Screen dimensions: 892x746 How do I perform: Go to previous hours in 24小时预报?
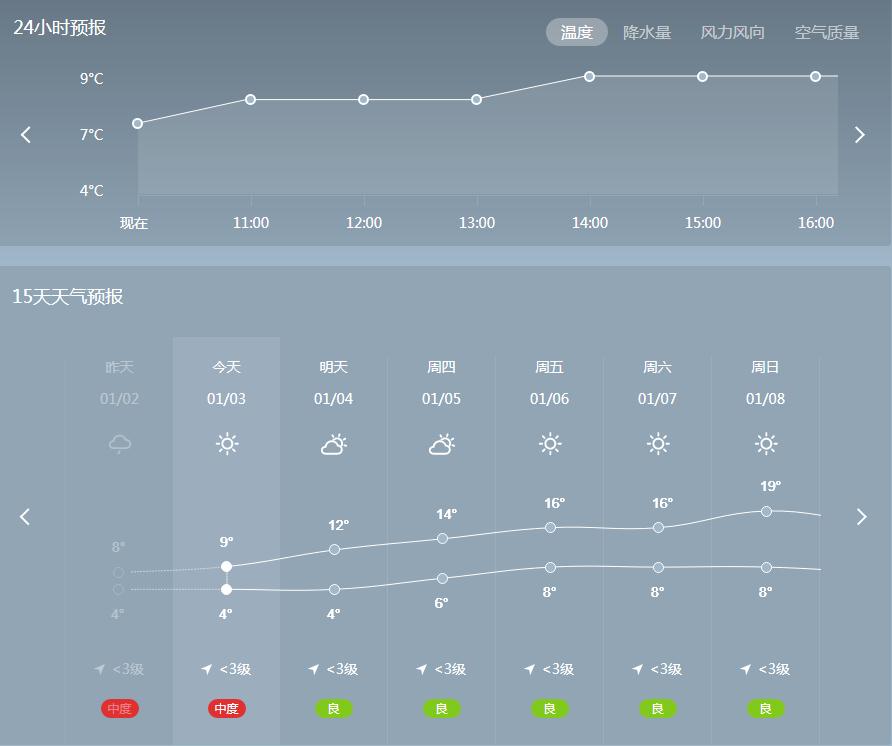point(26,135)
